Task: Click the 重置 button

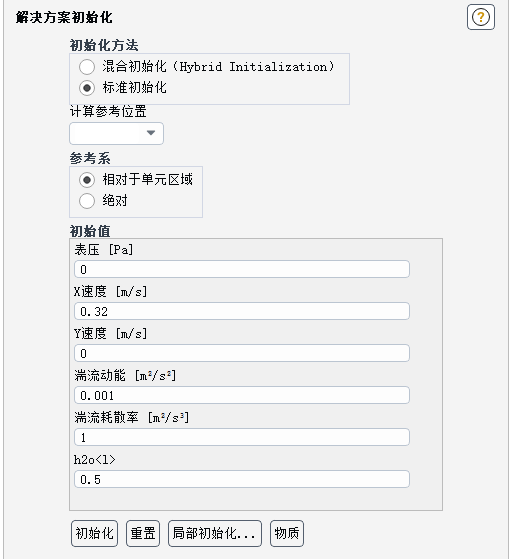Action: click(143, 533)
